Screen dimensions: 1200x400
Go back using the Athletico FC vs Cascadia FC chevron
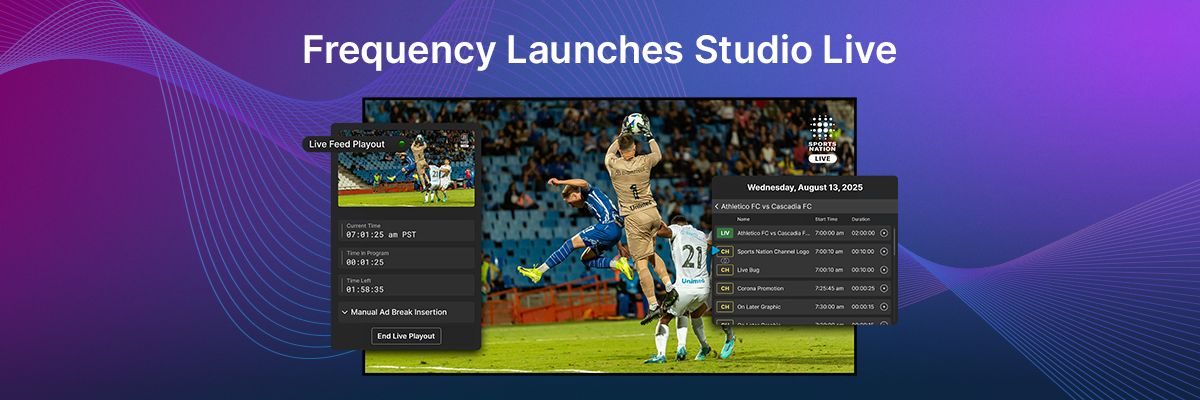pyautogui.click(x=717, y=206)
